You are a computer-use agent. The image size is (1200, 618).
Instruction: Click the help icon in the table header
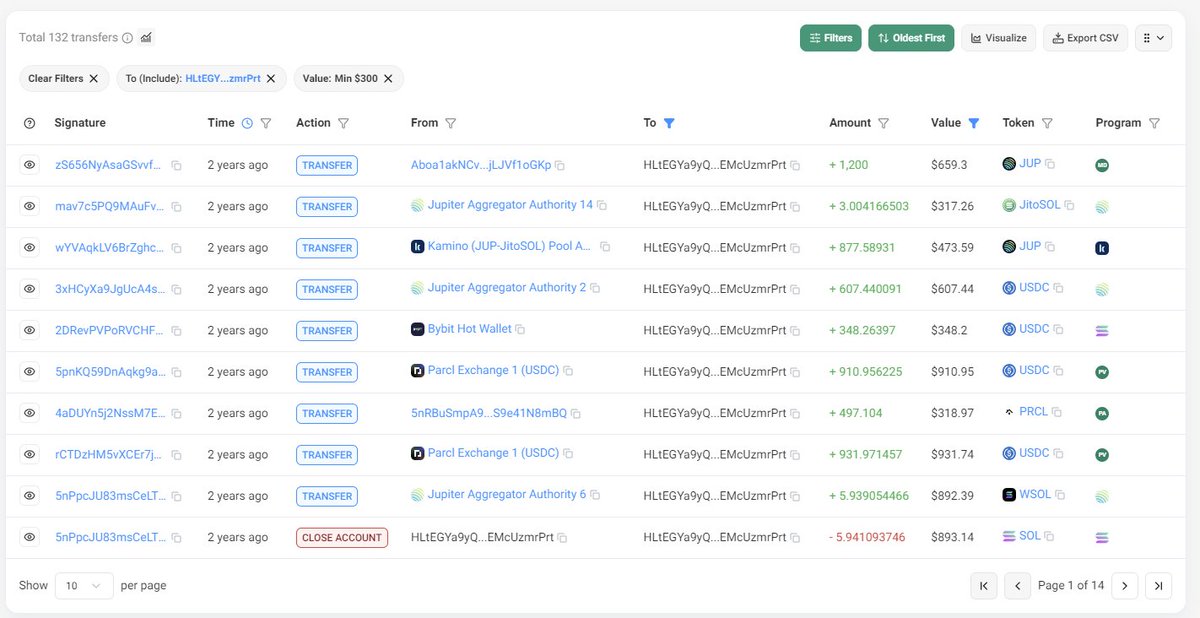pyautogui.click(x=29, y=123)
